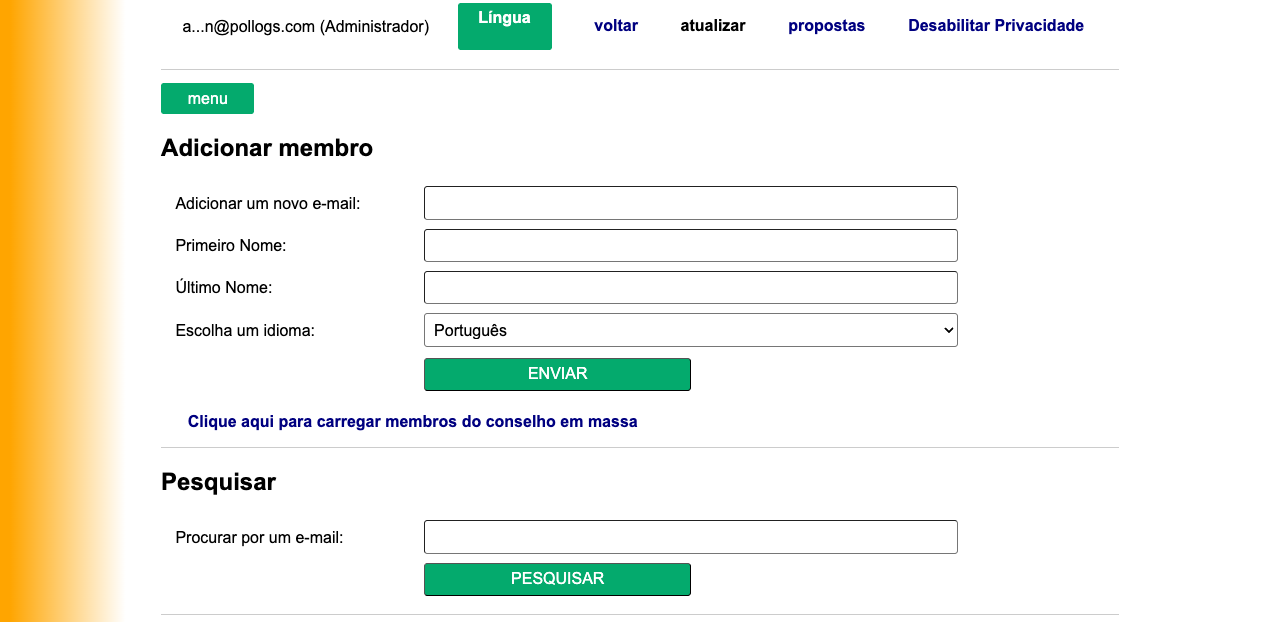Click the Último Nome text field
Image resolution: width=1281 pixels, height=622 pixels.
tap(691, 287)
